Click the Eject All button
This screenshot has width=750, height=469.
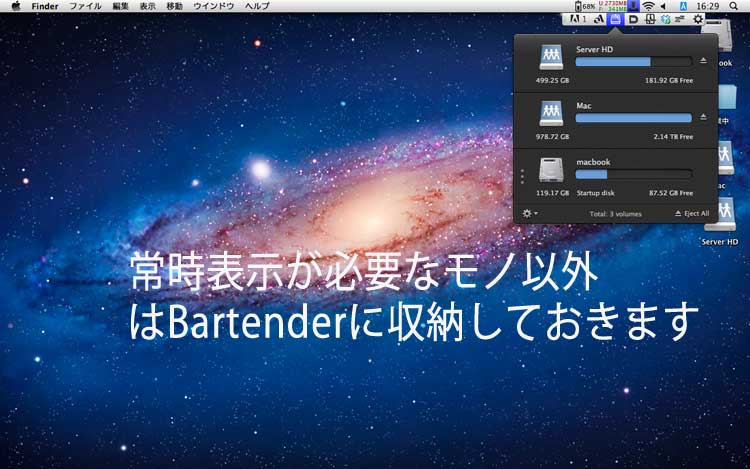692,214
